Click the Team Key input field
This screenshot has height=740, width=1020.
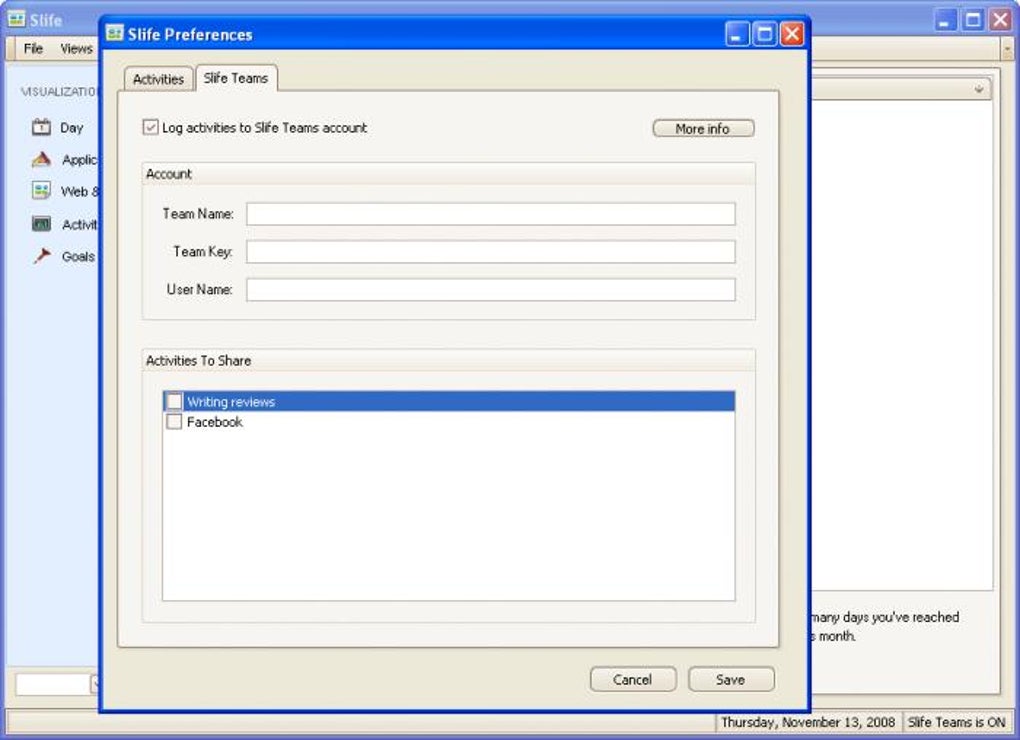490,252
